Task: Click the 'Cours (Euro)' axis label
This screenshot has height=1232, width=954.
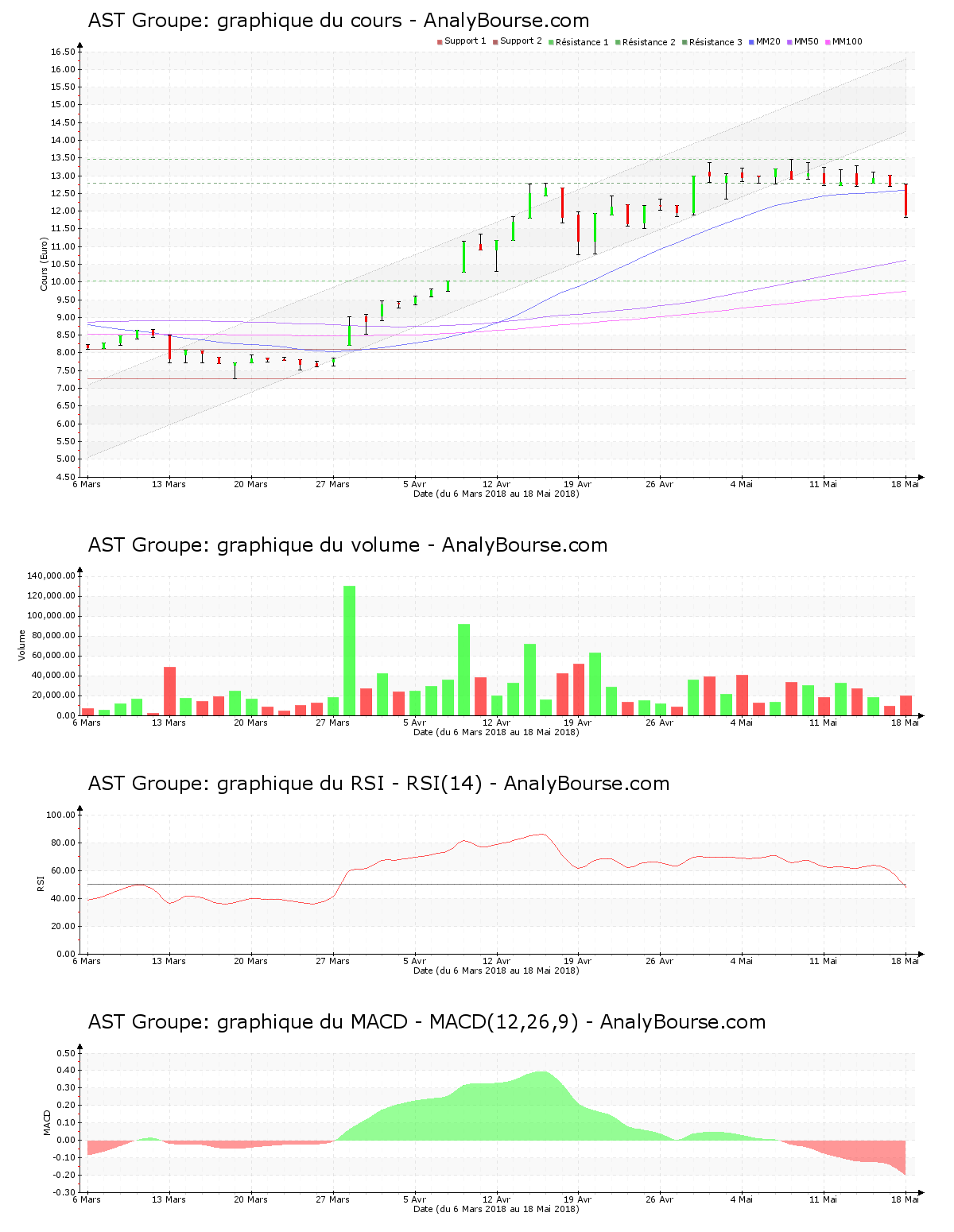Action: [x=45, y=265]
